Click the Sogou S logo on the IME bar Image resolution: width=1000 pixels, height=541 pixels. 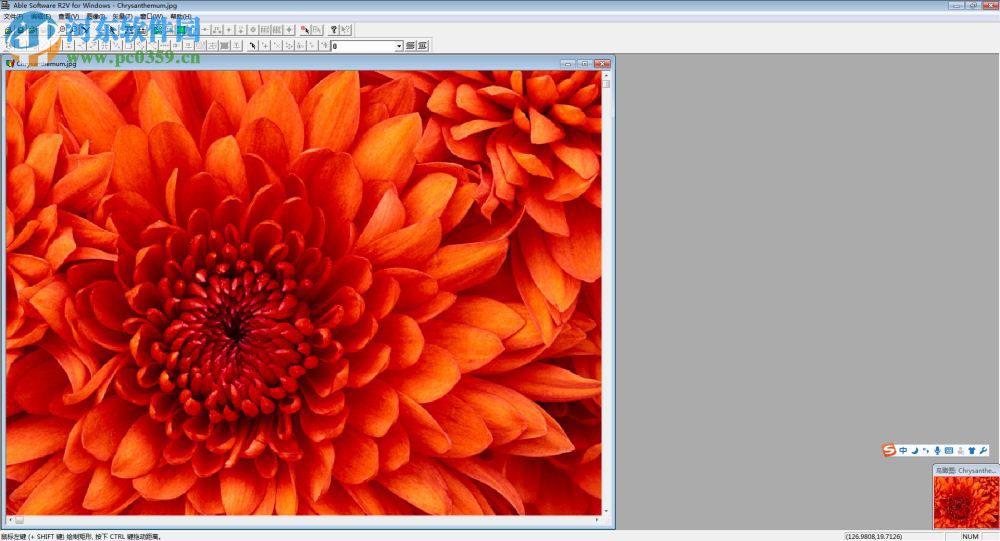(x=889, y=450)
